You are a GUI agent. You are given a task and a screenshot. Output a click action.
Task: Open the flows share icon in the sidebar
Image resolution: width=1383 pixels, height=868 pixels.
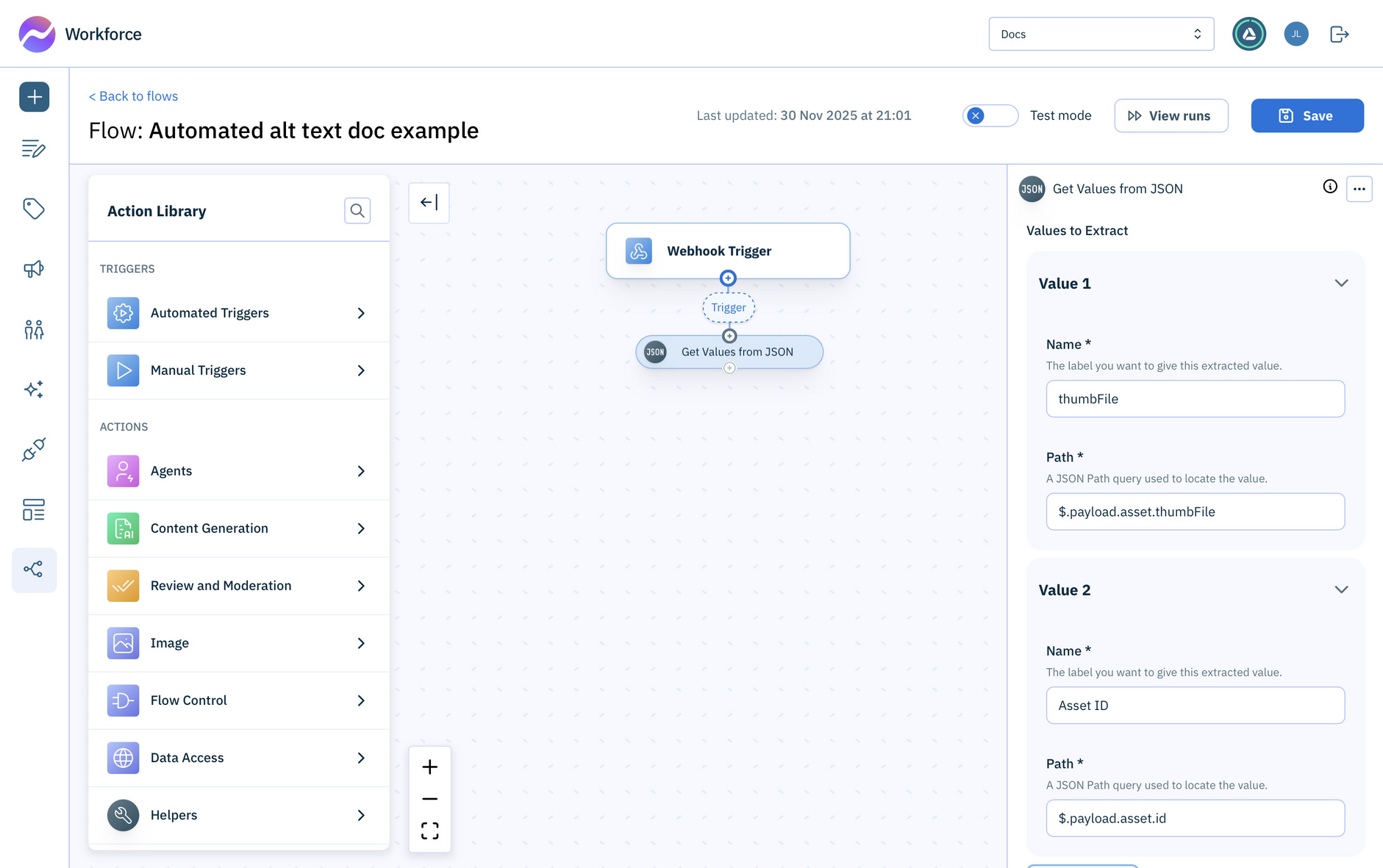34,570
